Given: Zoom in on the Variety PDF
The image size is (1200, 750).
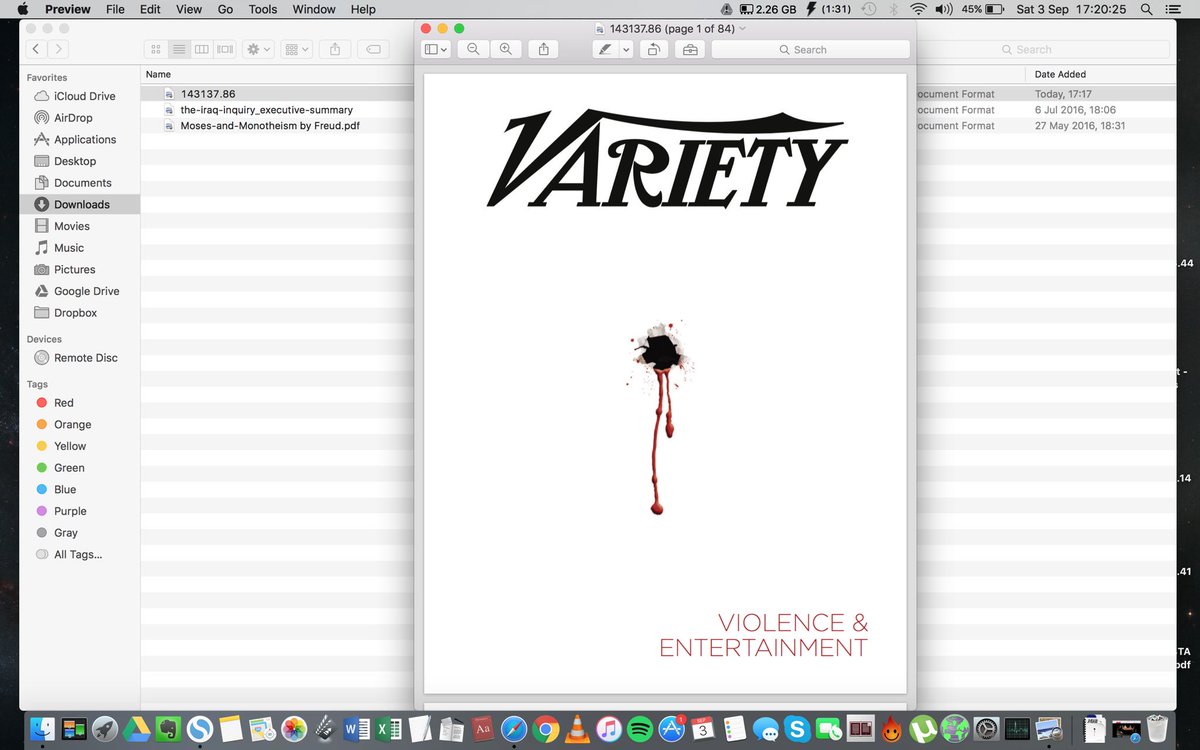Looking at the screenshot, I should 506,49.
